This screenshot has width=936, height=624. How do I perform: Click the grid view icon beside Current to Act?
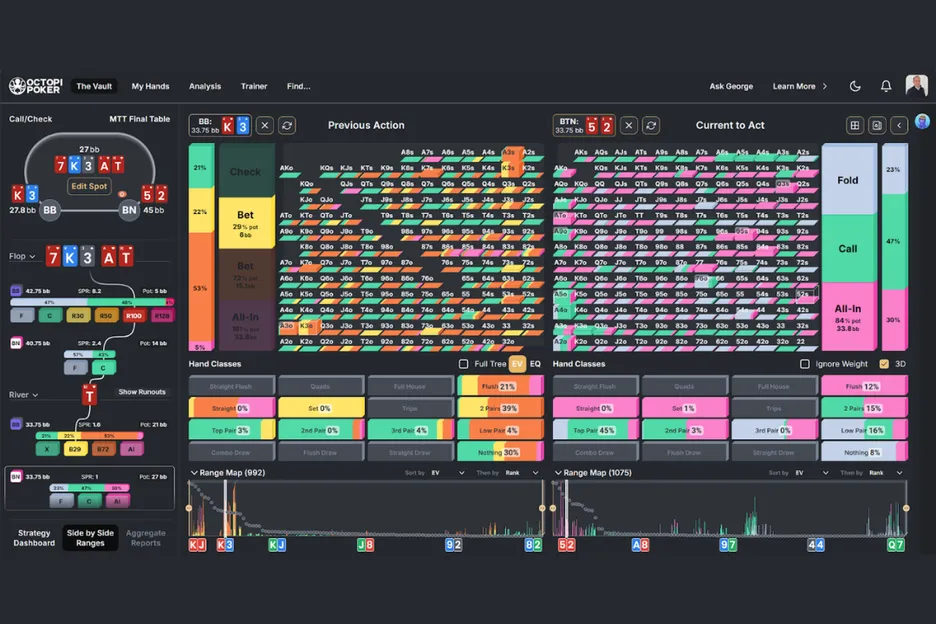[x=855, y=125]
